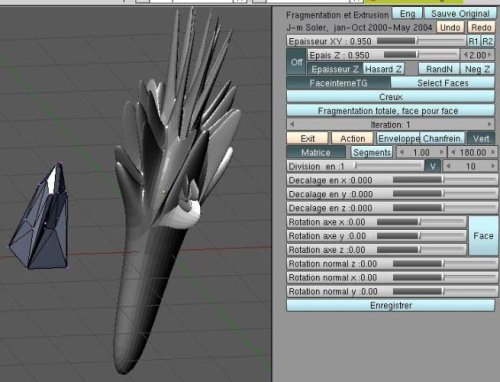500x382 pixels.
Task: Click the Enregistrer button
Action: point(391,305)
